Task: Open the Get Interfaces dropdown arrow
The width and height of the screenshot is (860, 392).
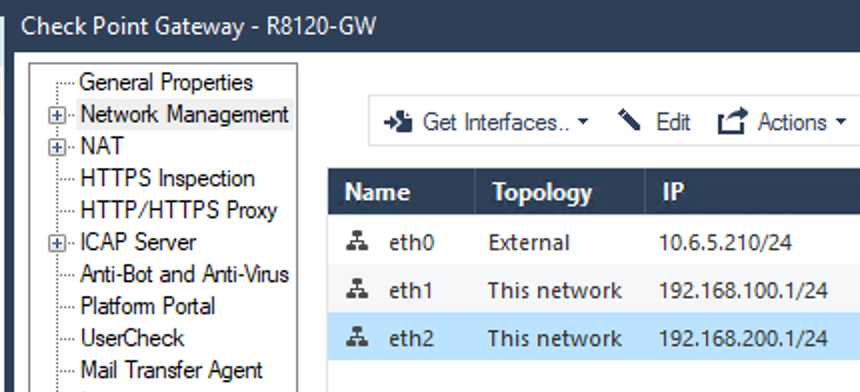Action: pos(583,122)
